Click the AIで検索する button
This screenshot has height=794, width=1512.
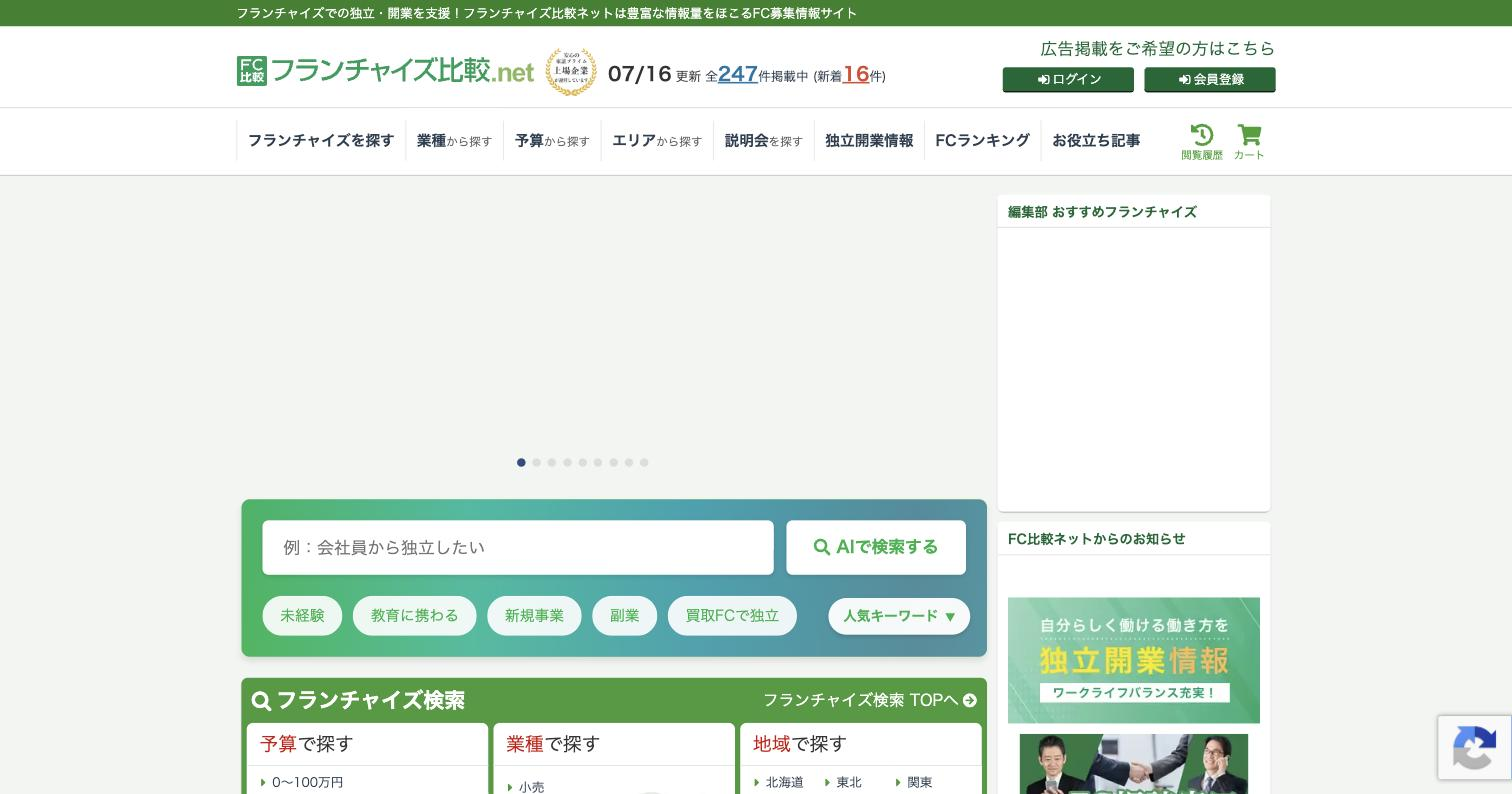(x=876, y=547)
